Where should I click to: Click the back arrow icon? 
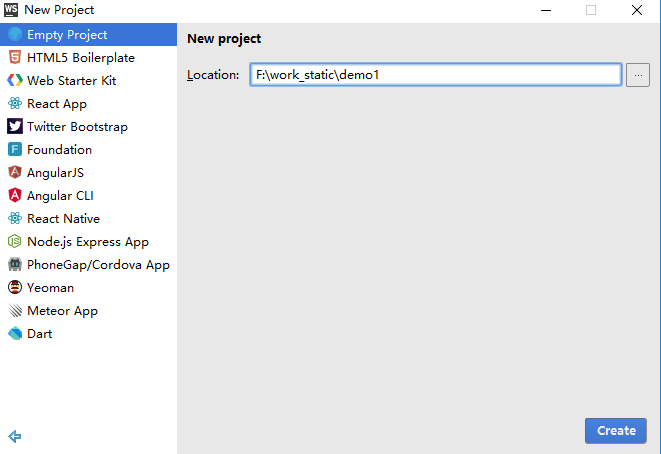pyautogui.click(x=15, y=437)
